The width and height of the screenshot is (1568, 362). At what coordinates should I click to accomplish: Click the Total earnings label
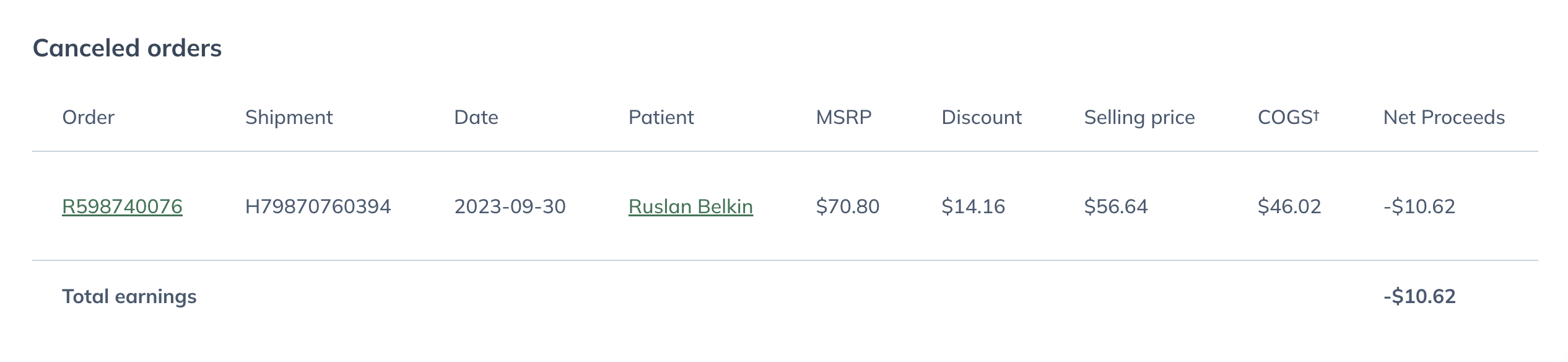click(x=129, y=296)
